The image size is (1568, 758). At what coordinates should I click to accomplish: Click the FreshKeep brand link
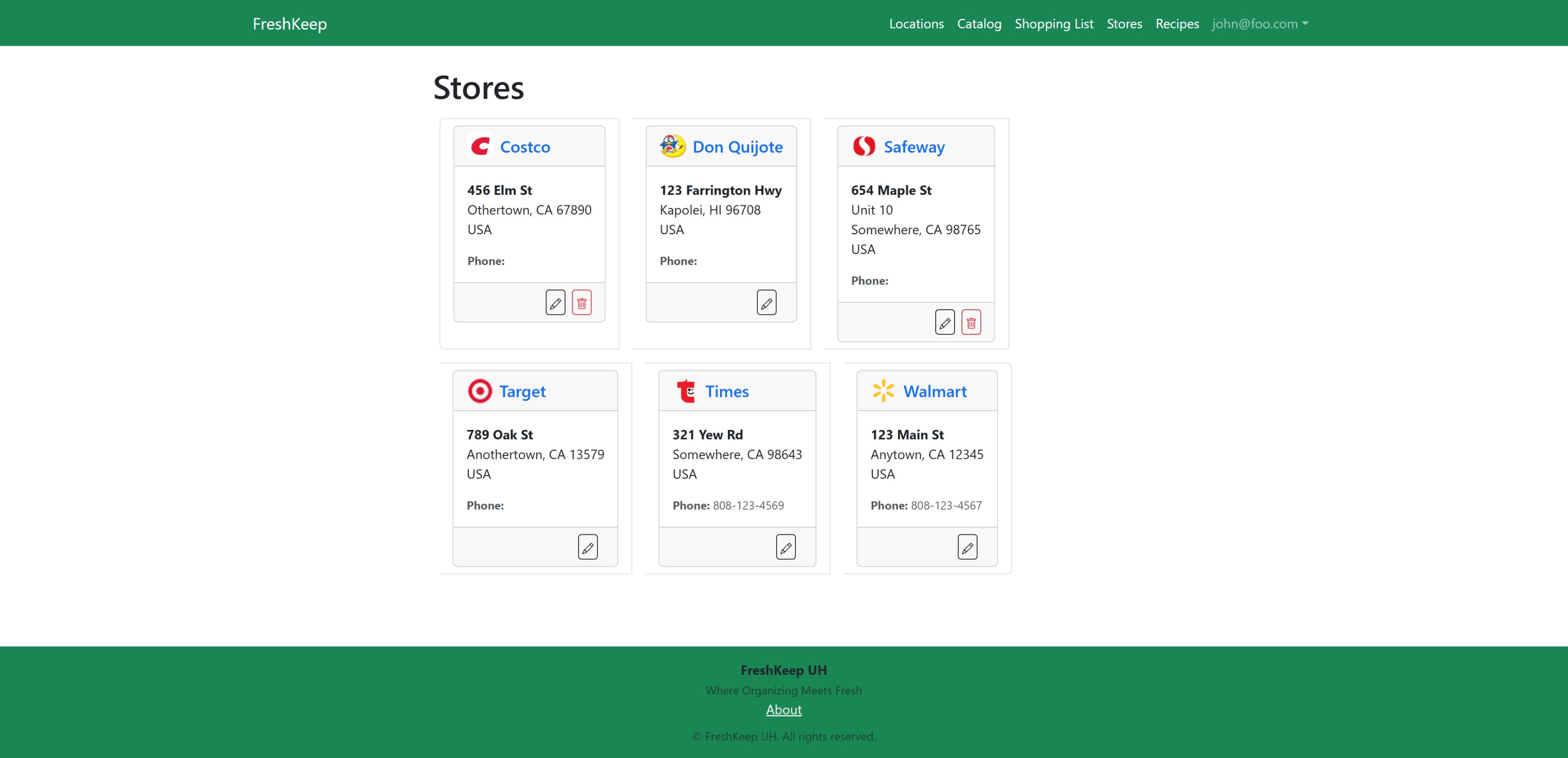coord(289,23)
